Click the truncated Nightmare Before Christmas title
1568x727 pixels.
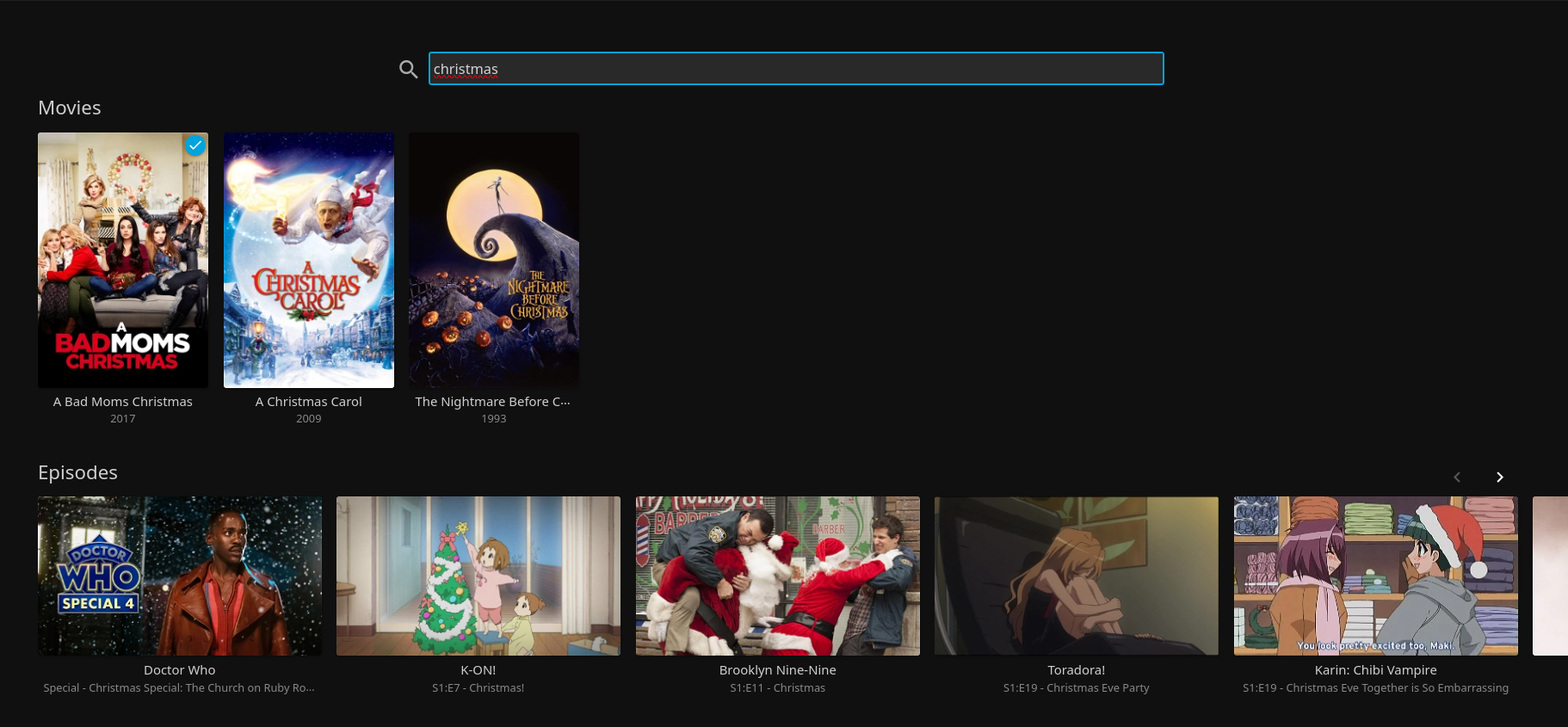coord(493,402)
